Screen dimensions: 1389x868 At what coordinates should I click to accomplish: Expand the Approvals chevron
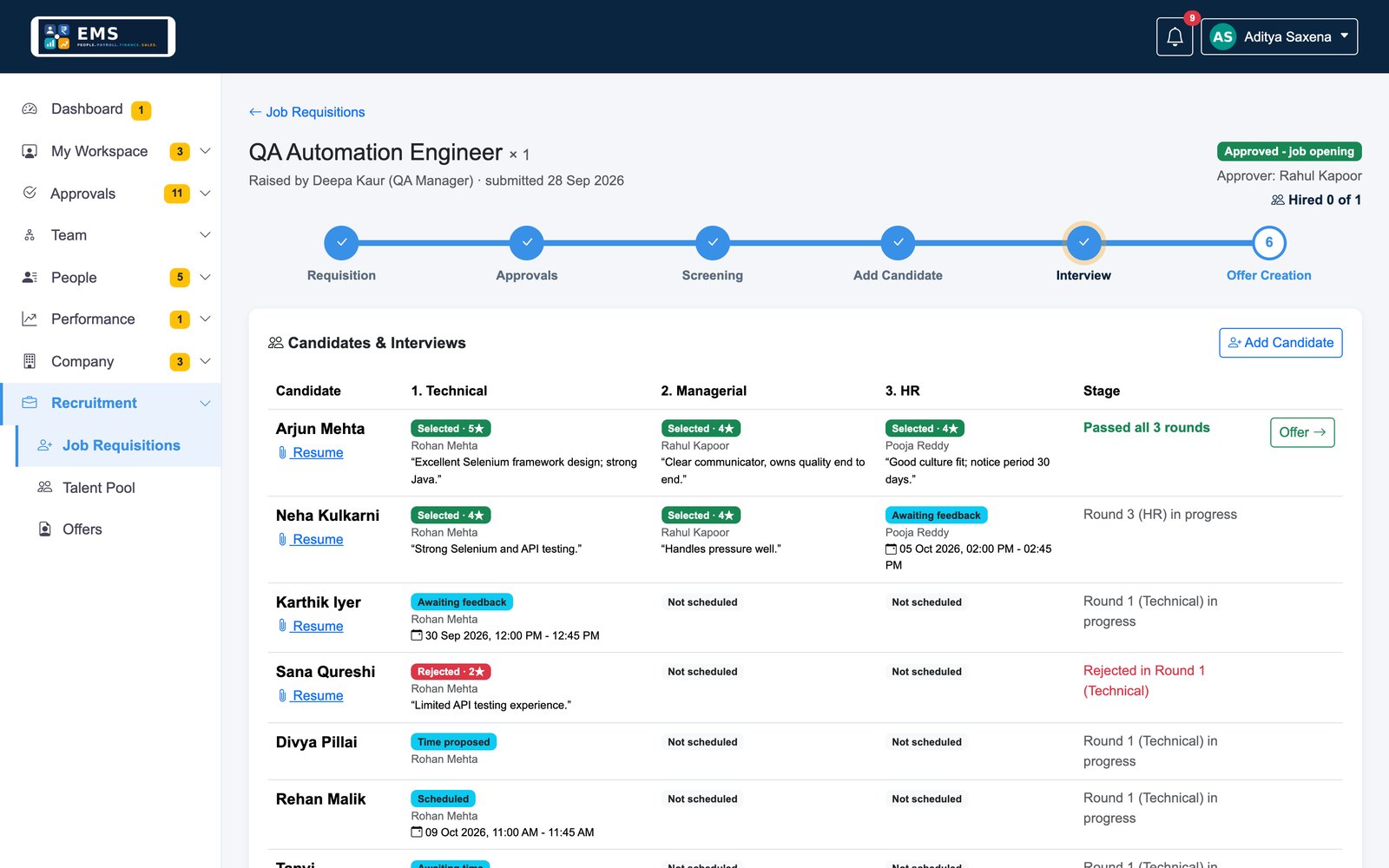pyautogui.click(x=206, y=193)
